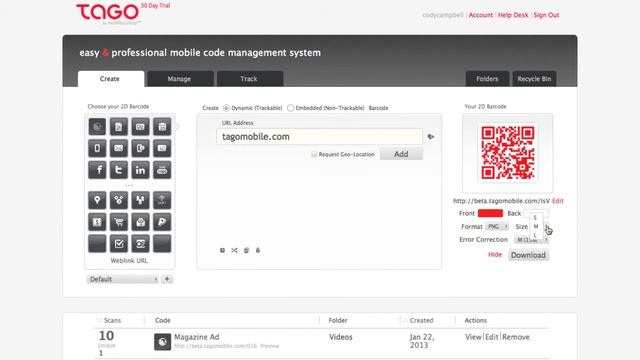Sort by the Scans column header
640x360 pixels.
pos(112,320)
